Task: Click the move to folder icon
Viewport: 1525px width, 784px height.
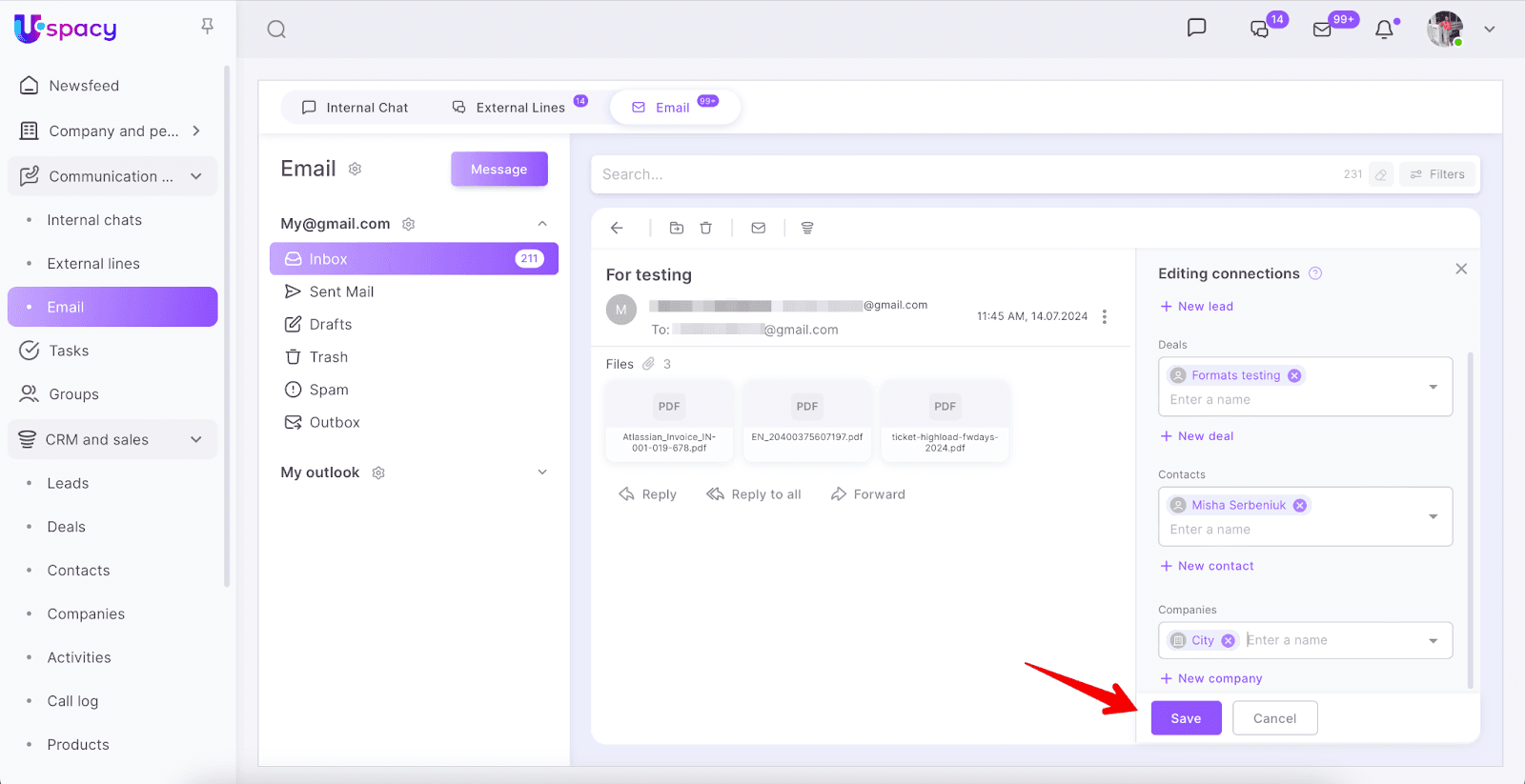Action: [x=677, y=228]
